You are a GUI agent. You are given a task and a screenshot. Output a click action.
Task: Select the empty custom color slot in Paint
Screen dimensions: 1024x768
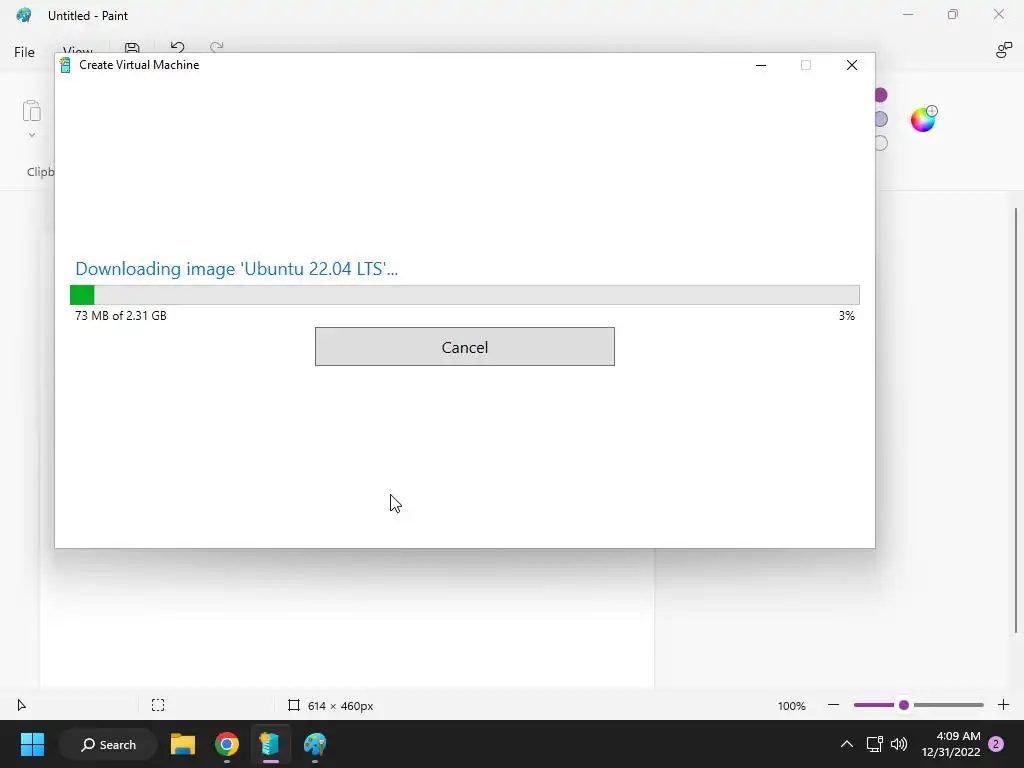click(x=880, y=143)
